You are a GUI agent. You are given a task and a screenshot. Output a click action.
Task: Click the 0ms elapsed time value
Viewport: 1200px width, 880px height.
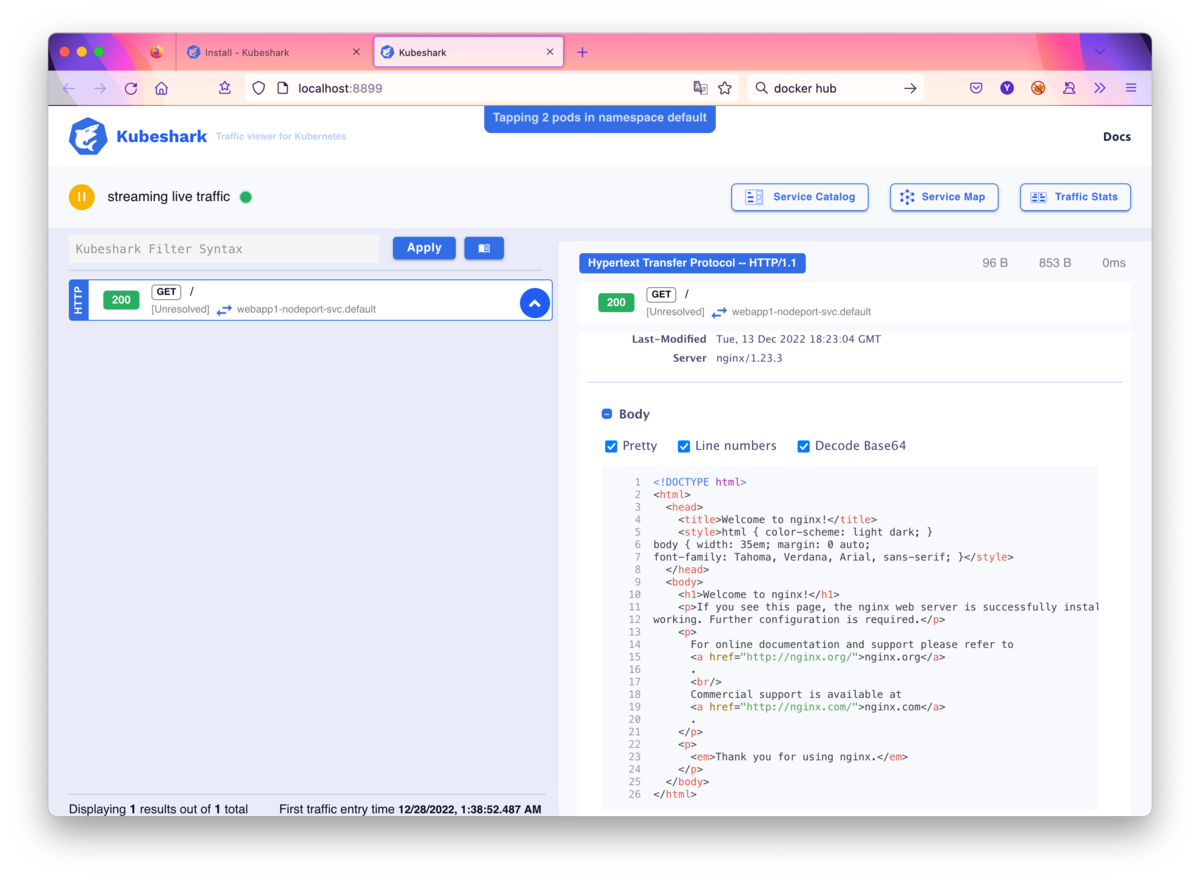click(x=1114, y=263)
